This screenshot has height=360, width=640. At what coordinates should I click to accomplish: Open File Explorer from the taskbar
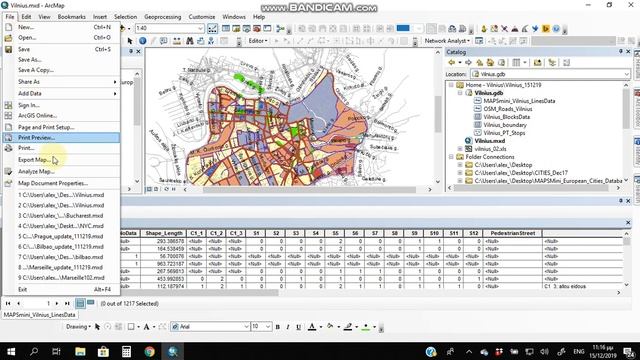pyautogui.click(x=80, y=351)
